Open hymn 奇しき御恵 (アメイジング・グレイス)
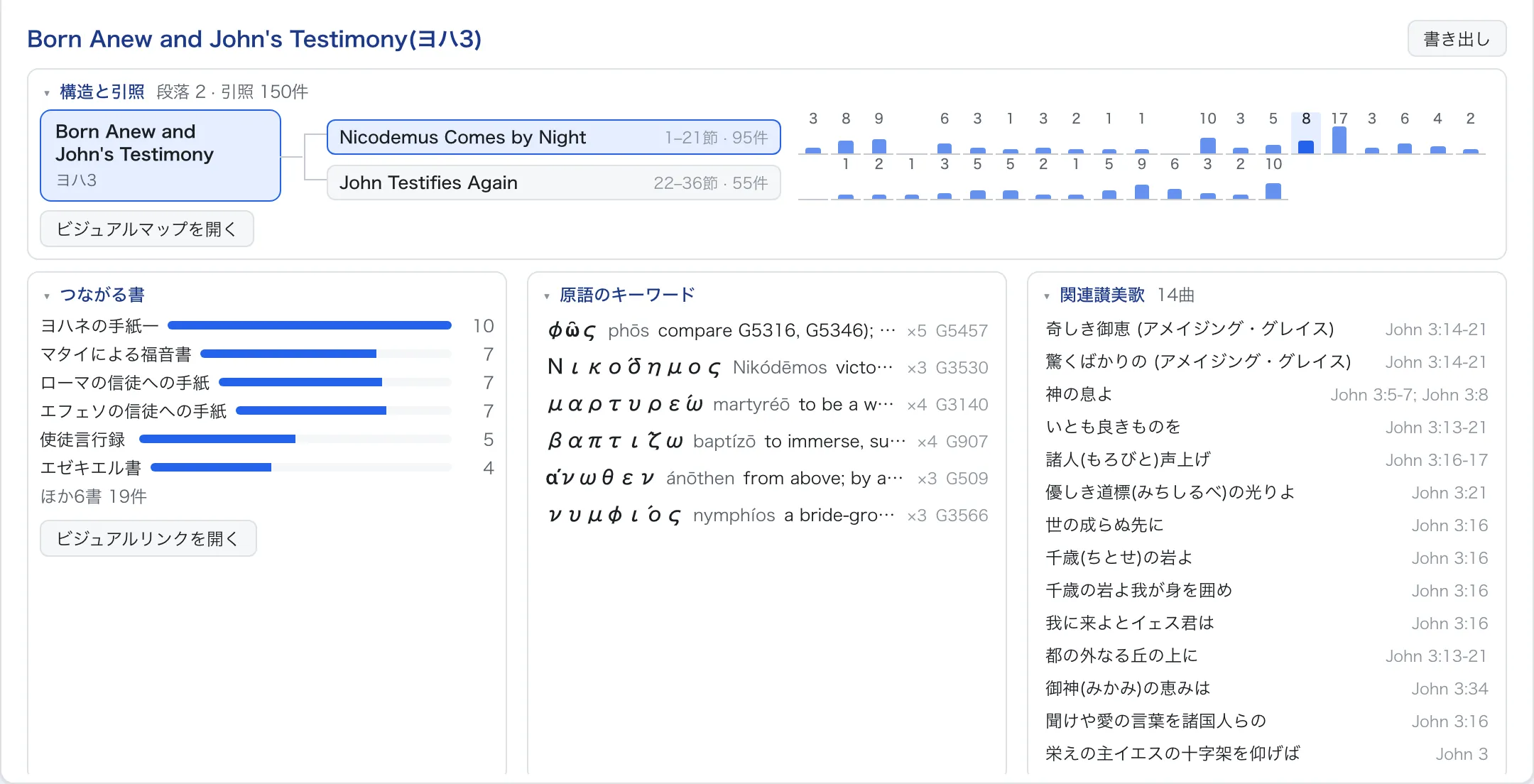Screen dimensions: 1534x784 point(1266,329)
